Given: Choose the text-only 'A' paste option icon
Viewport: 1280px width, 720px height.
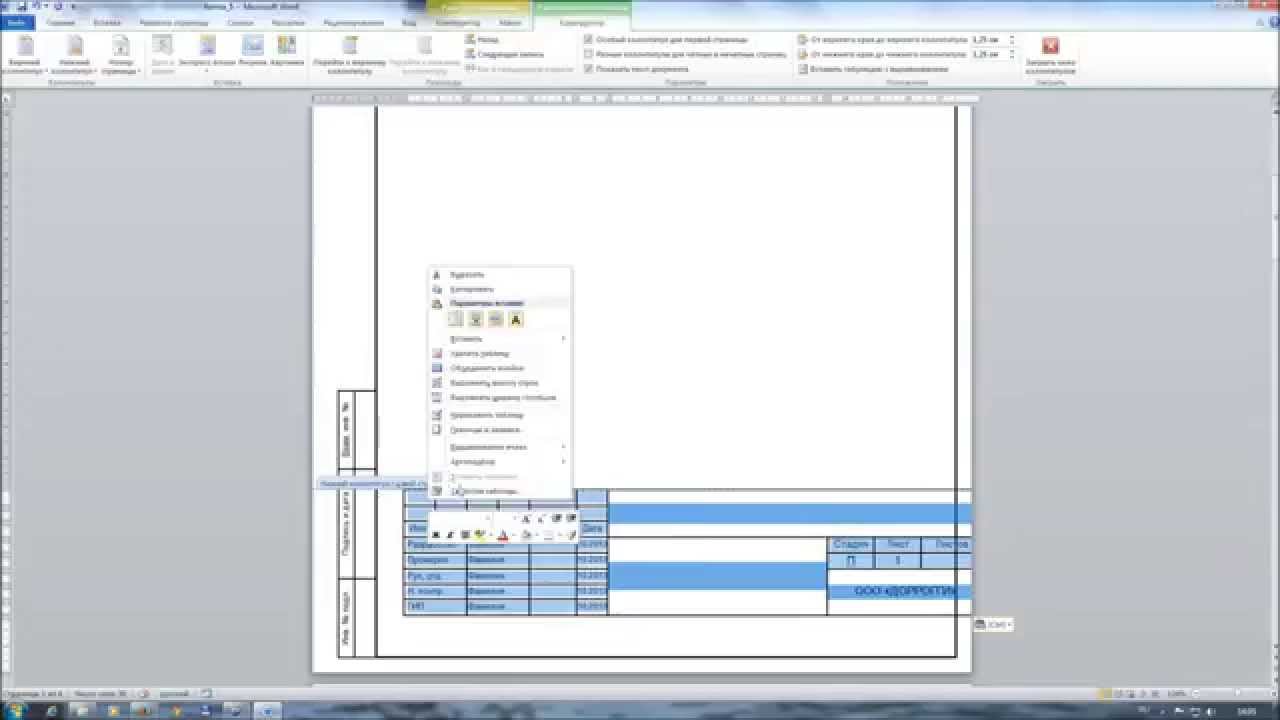Looking at the screenshot, I should coord(516,319).
